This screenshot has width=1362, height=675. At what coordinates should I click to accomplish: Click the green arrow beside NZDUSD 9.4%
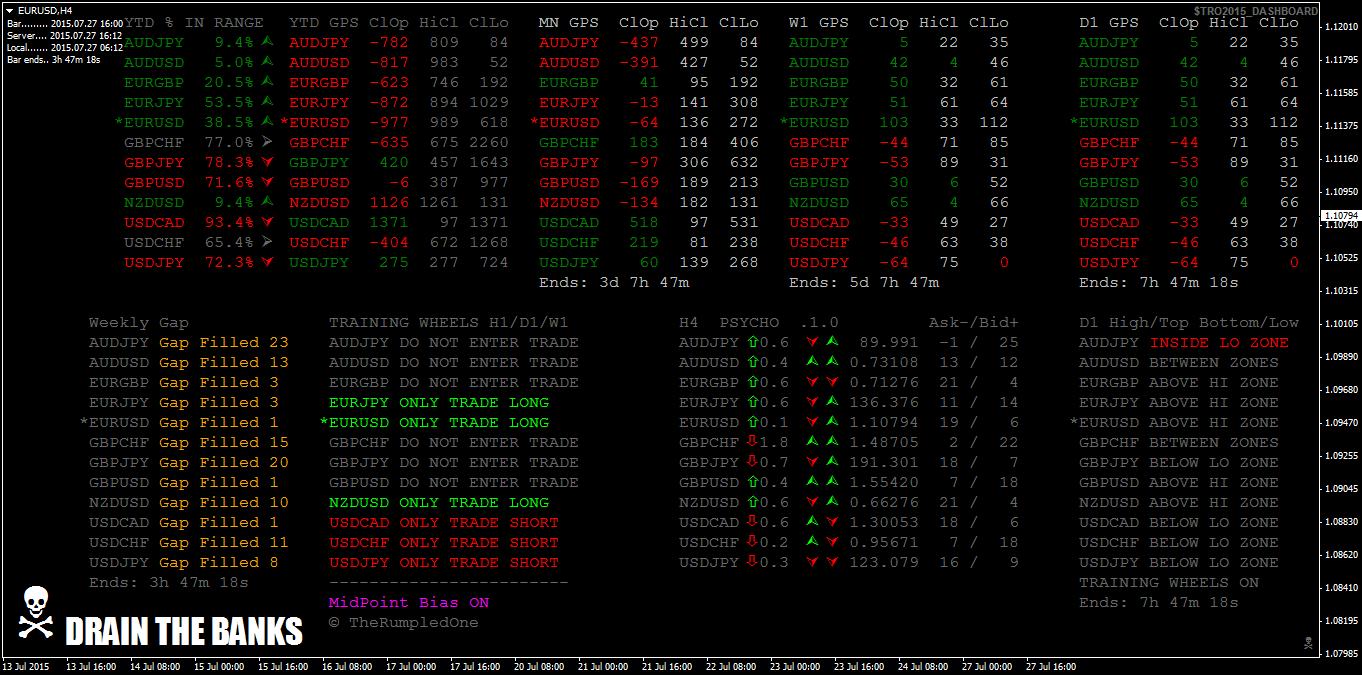(x=267, y=202)
